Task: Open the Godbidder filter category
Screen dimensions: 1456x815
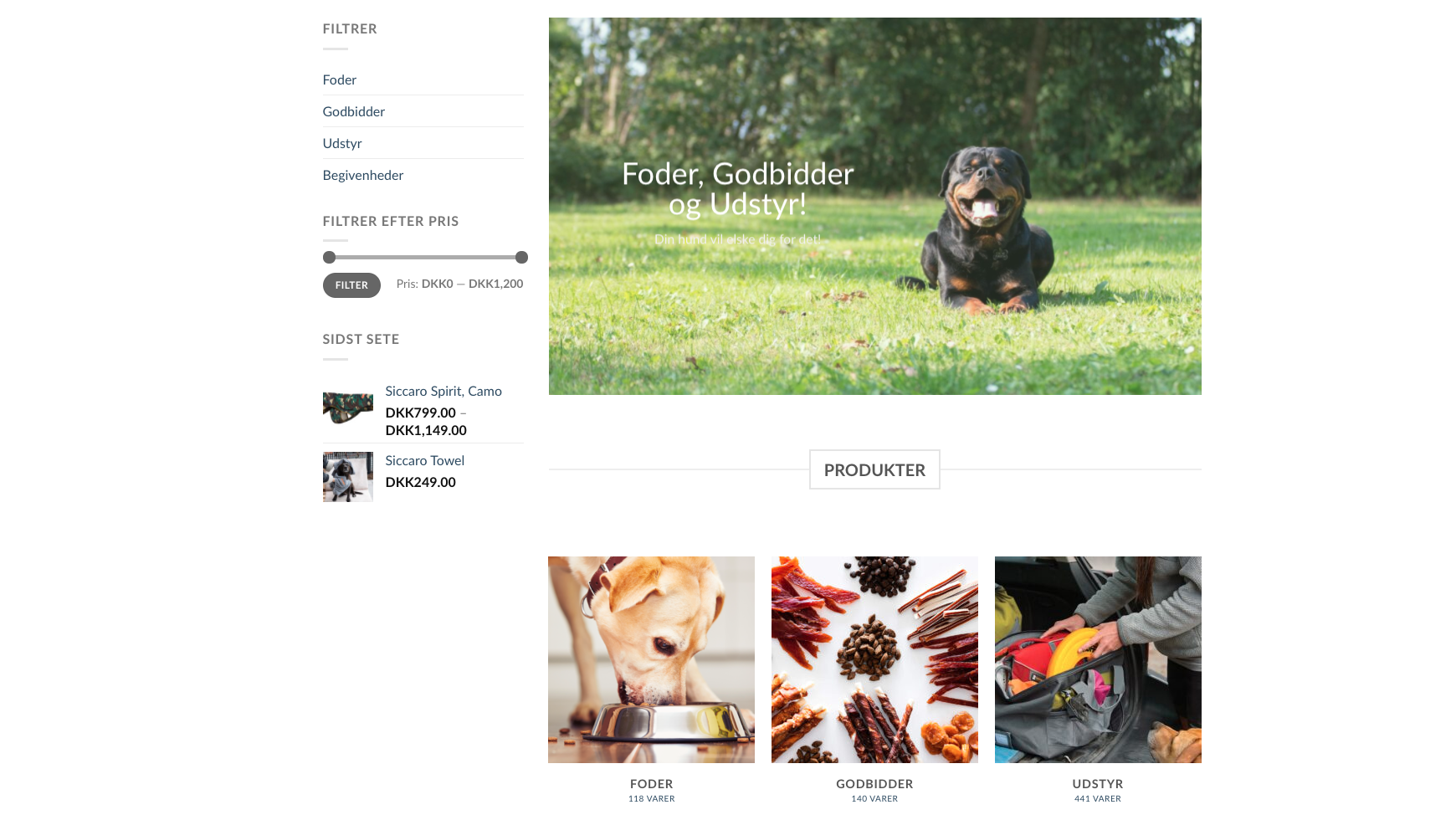Action: point(353,112)
